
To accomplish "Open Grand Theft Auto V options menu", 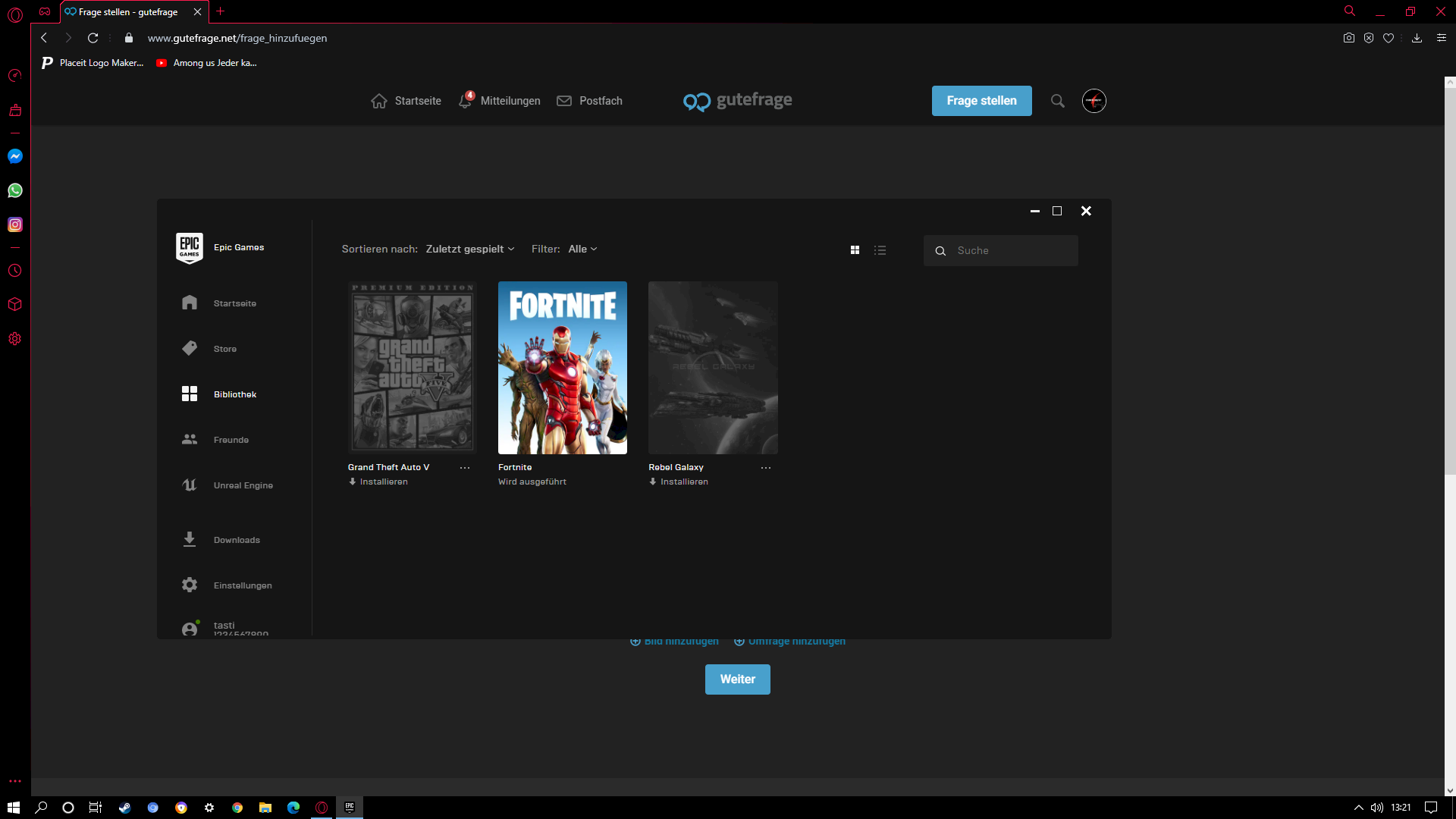I will pos(465,467).
